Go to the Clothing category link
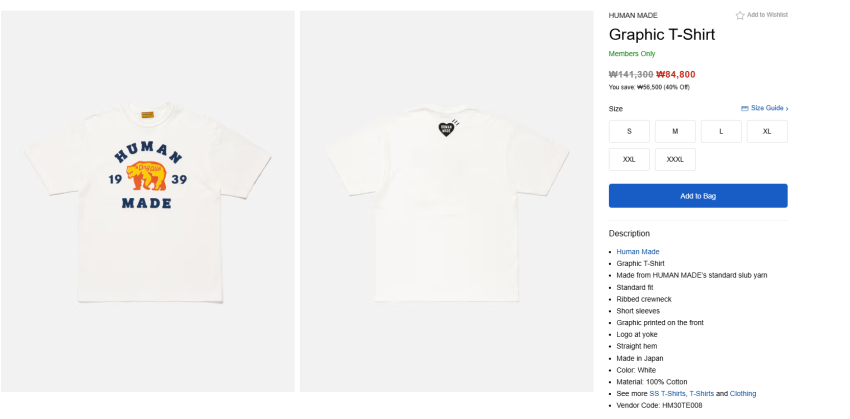This screenshot has height=419, width=850. point(743,393)
